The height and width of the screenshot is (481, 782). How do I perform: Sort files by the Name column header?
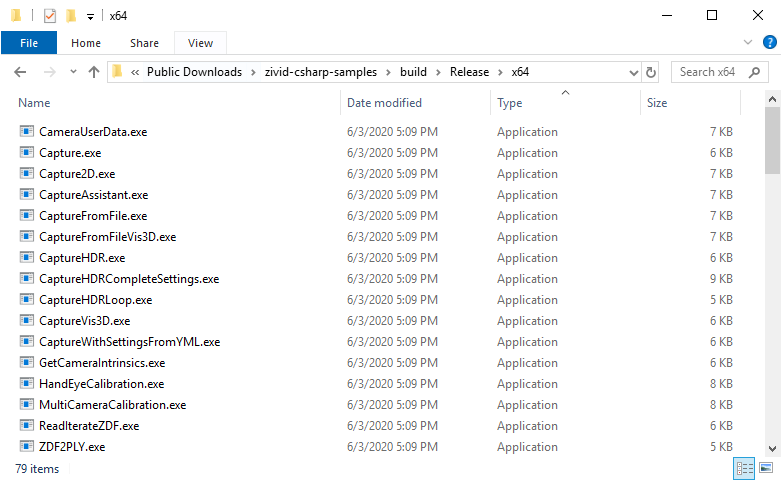coord(34,103)
